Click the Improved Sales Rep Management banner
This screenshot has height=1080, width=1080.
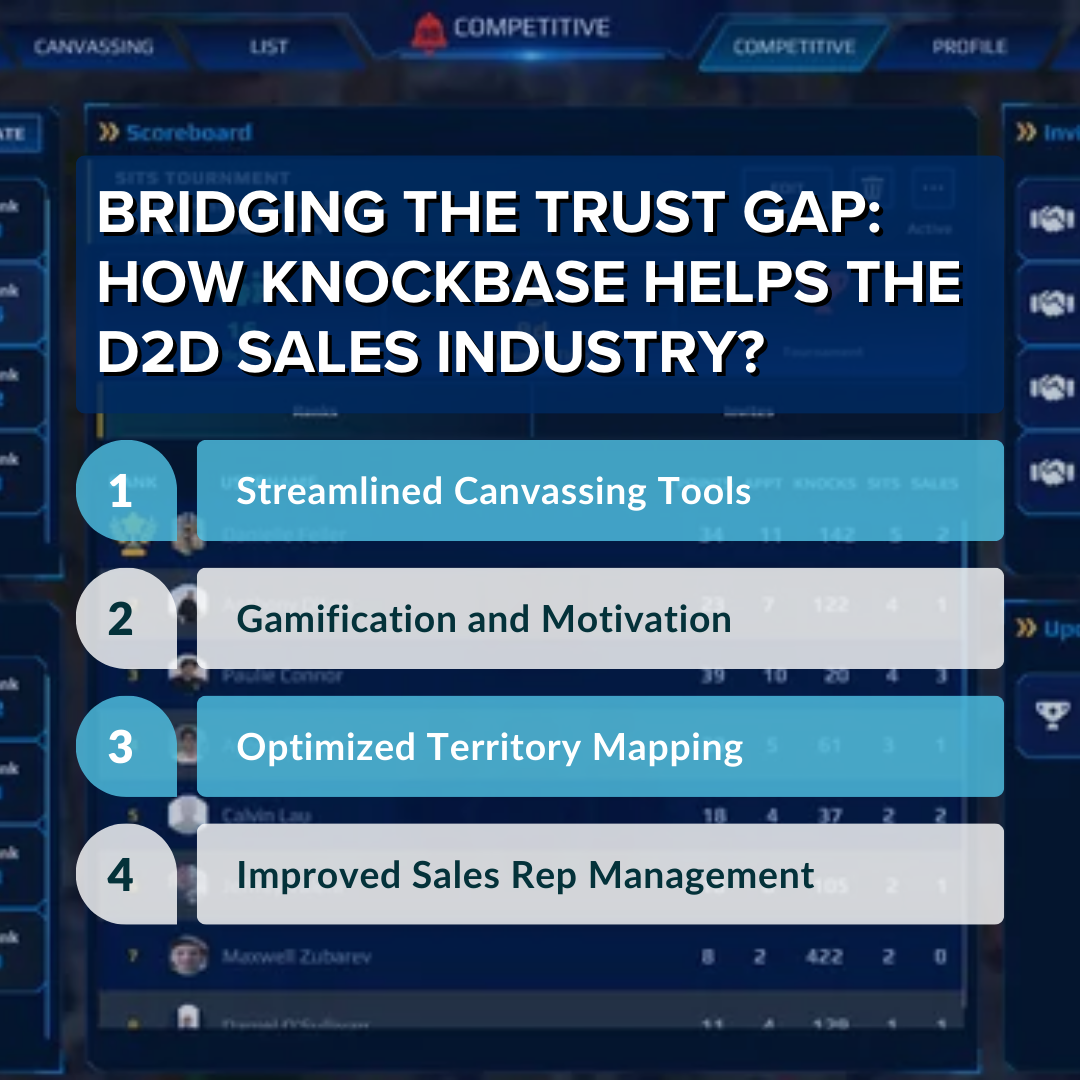point(600,875)
